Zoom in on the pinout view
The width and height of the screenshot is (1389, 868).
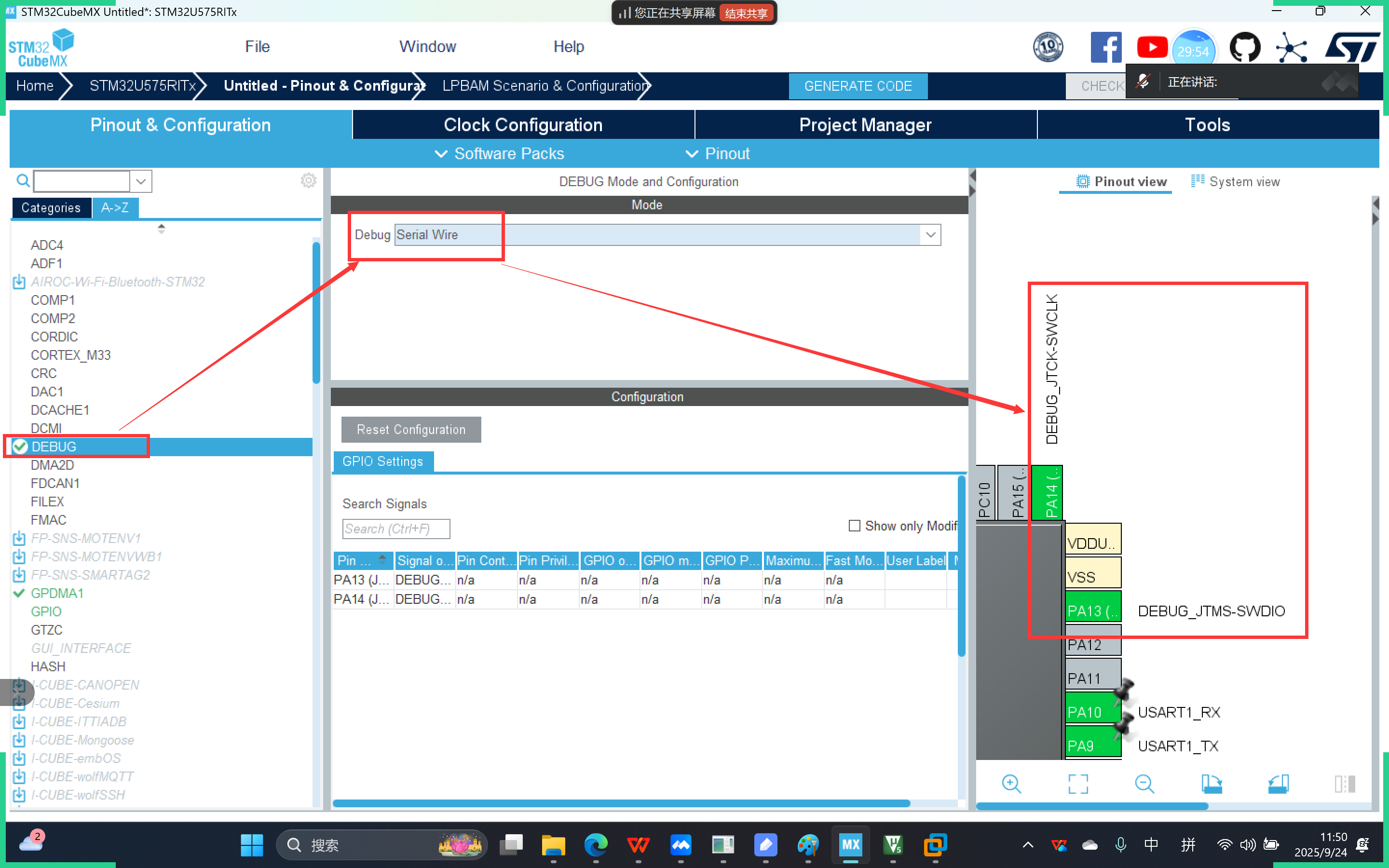(1011, 784)
